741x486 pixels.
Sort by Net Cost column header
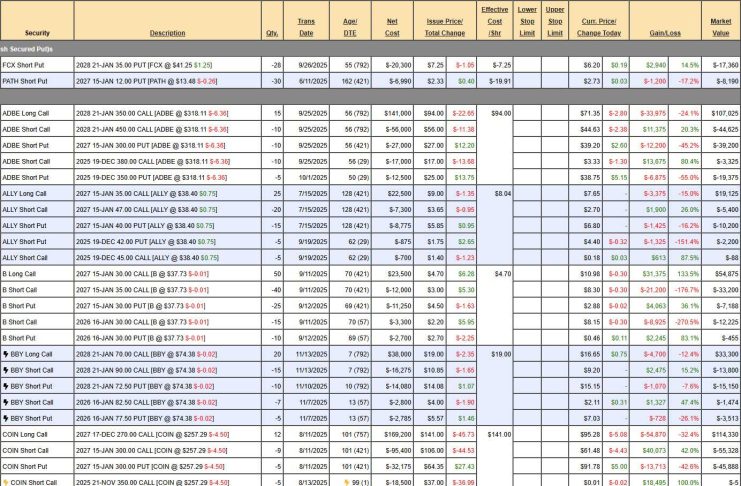point(393,26)
